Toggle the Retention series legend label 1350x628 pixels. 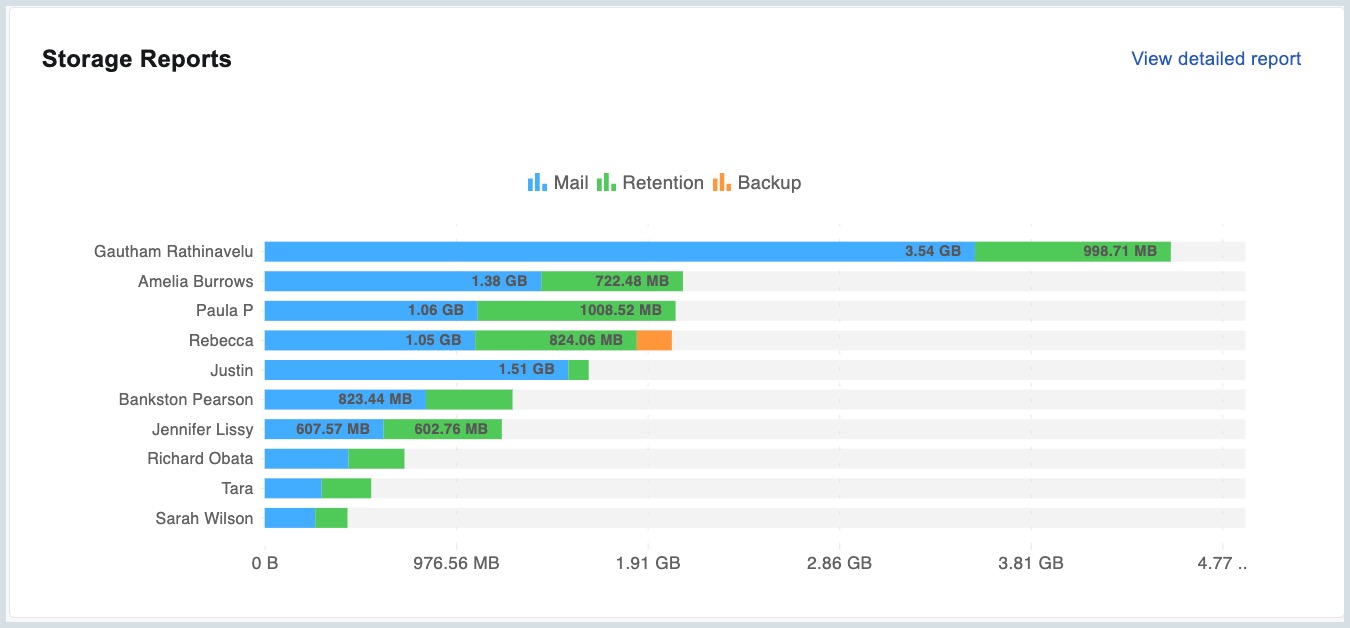662,183
